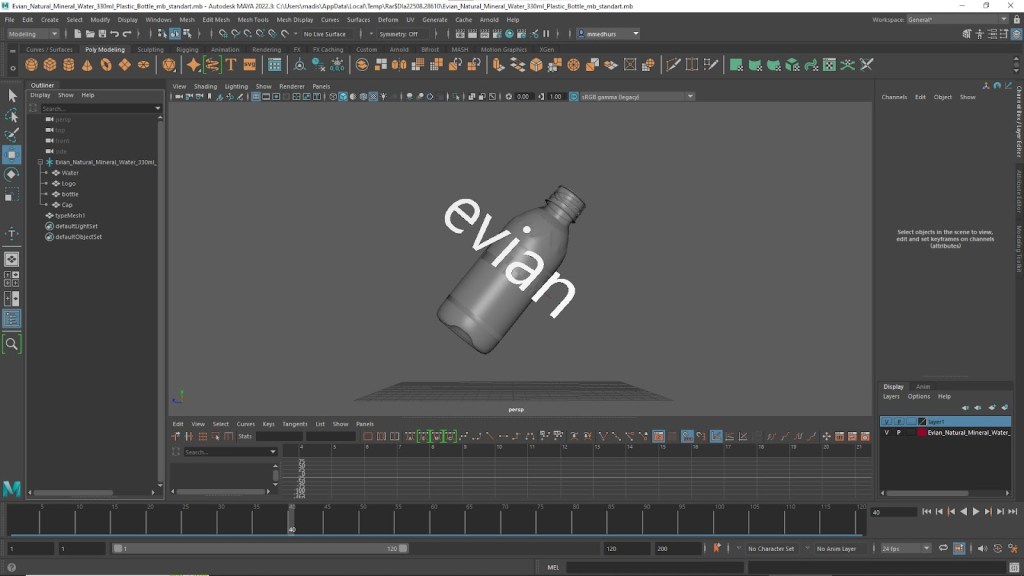Click the SVG import shelf icon
Screen dimensions: 1024x576
(249, 65)
